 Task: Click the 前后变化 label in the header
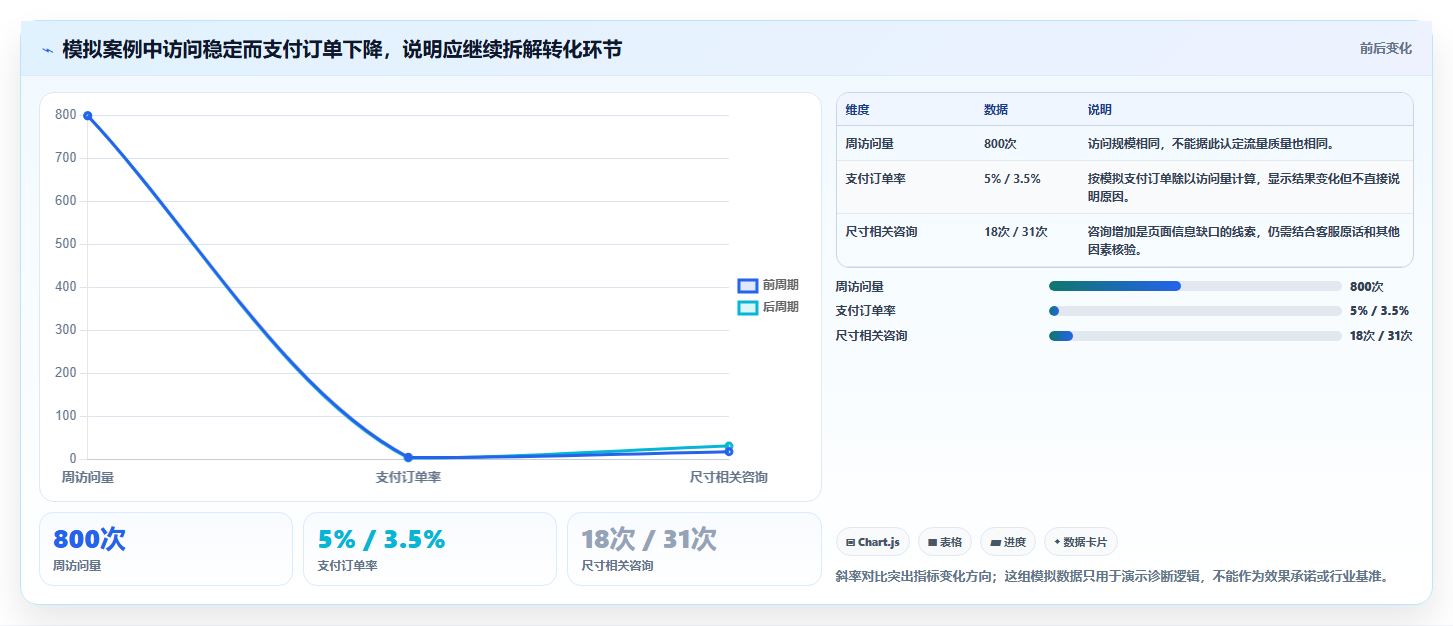[x=1385, y=48]
